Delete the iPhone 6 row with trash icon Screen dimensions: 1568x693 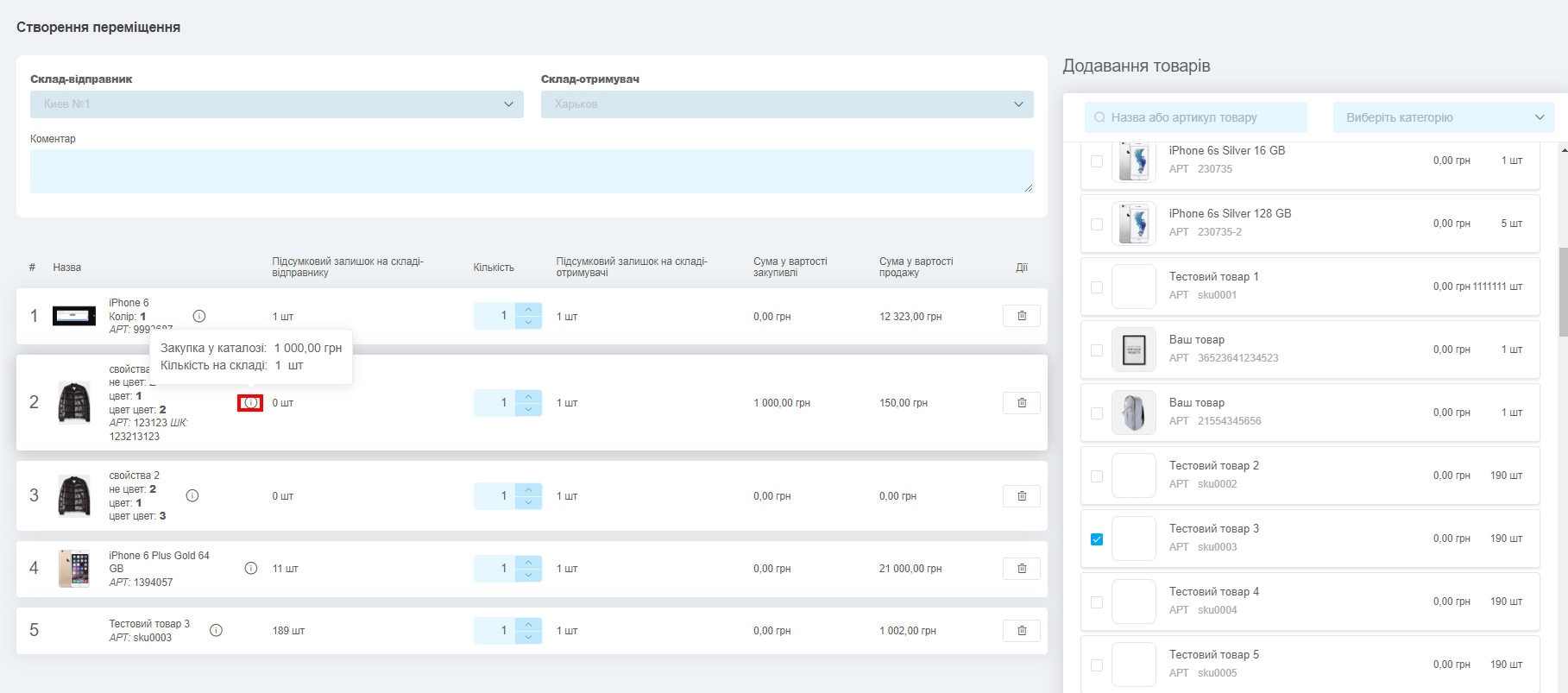click(x=1022, y=316)
